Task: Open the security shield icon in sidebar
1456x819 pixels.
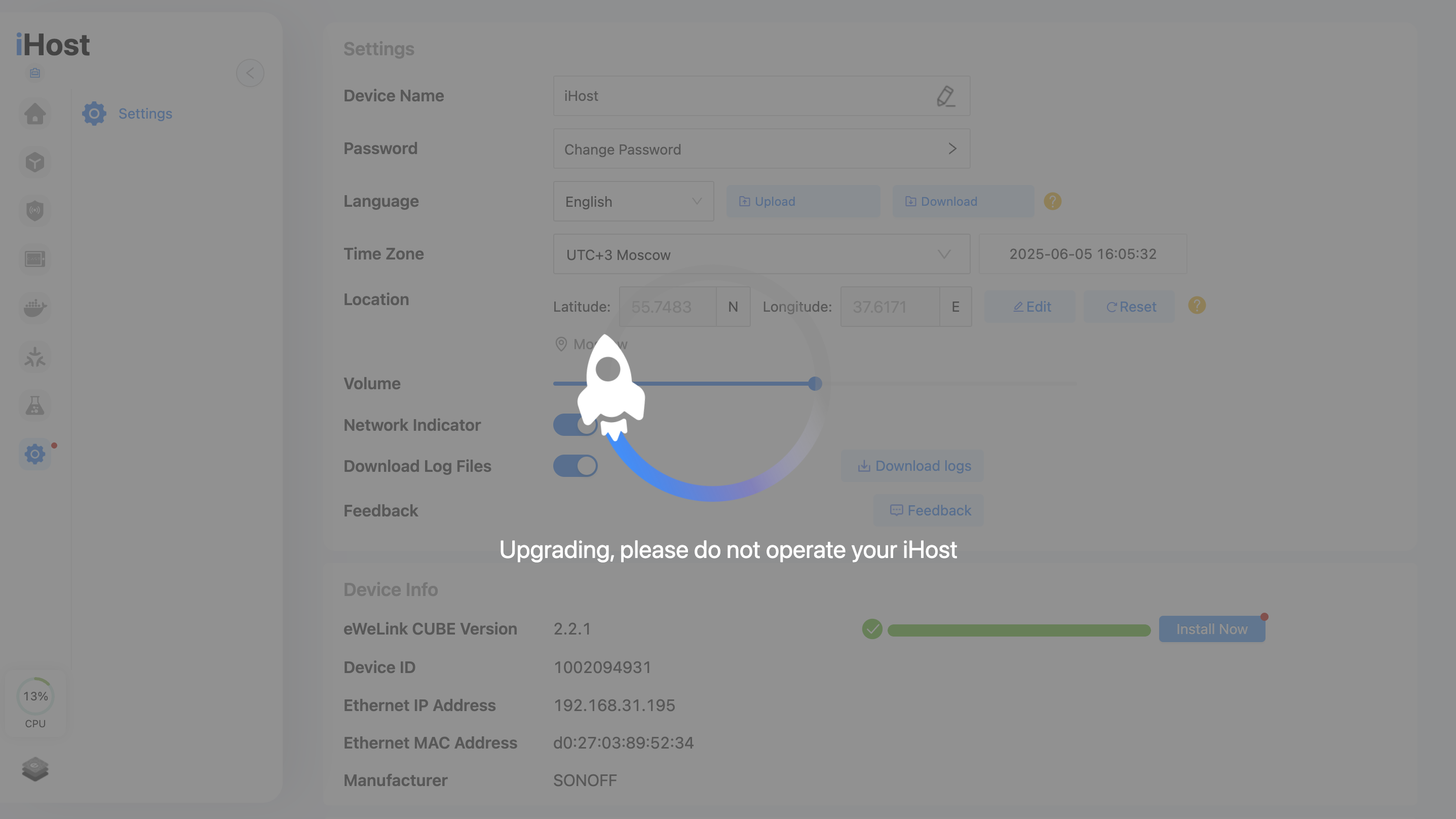Action: pyautogui.click(x=35, y=211)
